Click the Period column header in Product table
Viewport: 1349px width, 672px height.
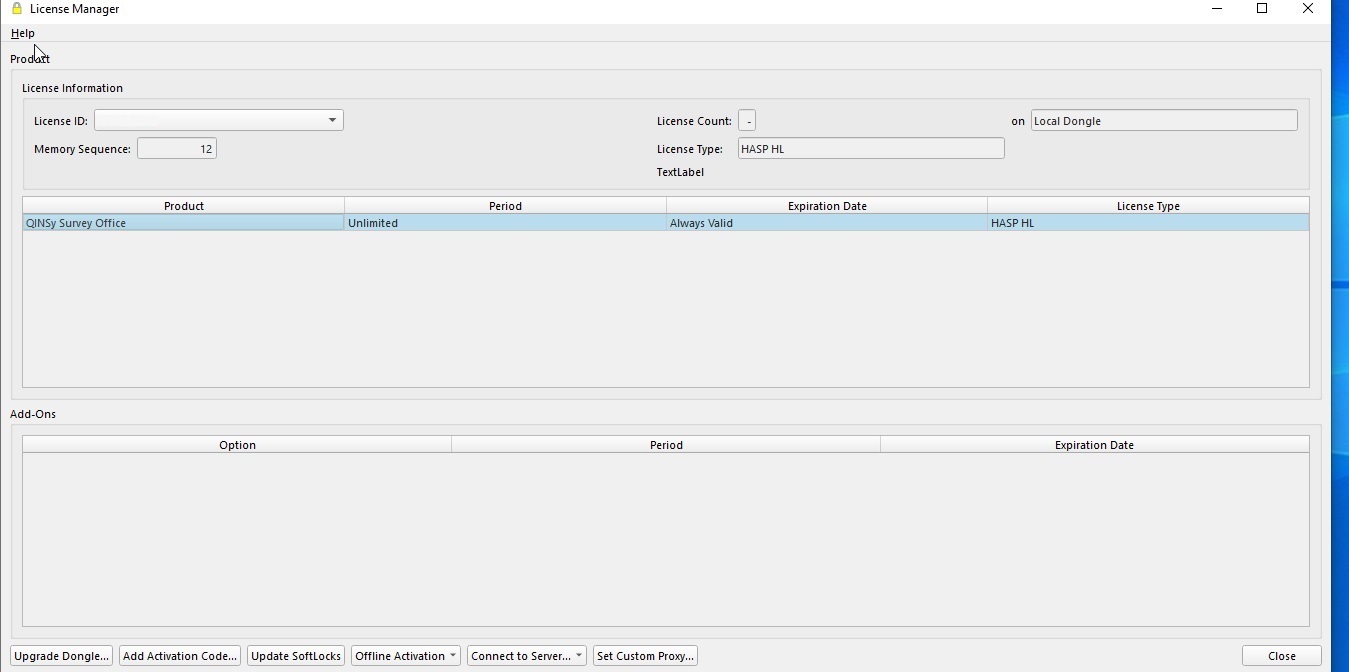pyautogui.click(x=505, y=206)
